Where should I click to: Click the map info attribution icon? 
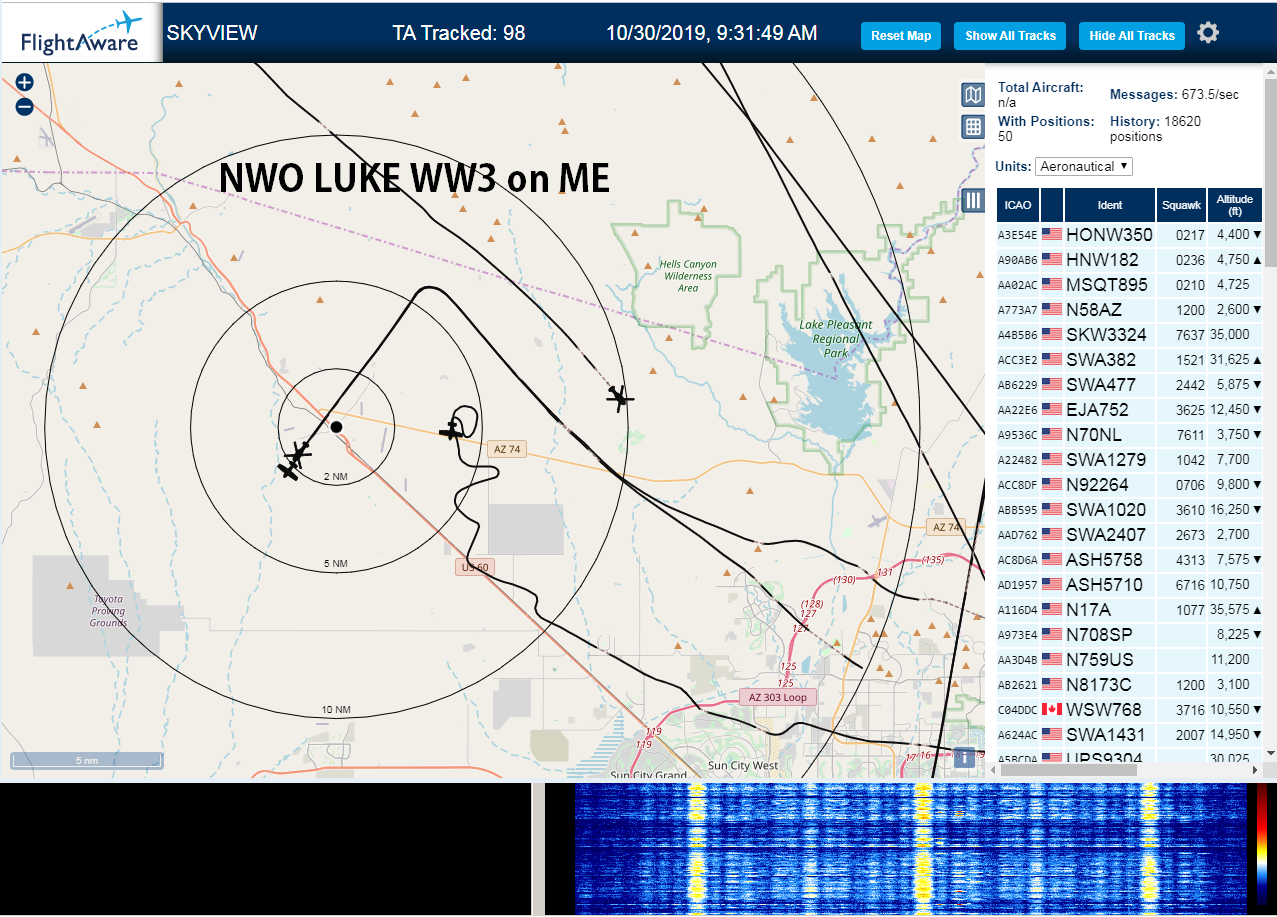964,758
